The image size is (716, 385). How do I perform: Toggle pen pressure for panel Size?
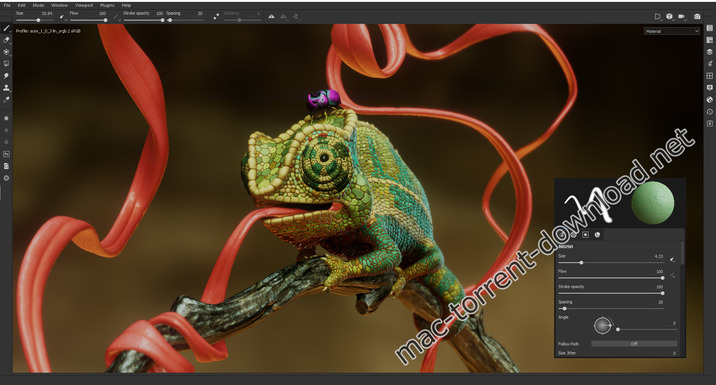tap(672, 259)
